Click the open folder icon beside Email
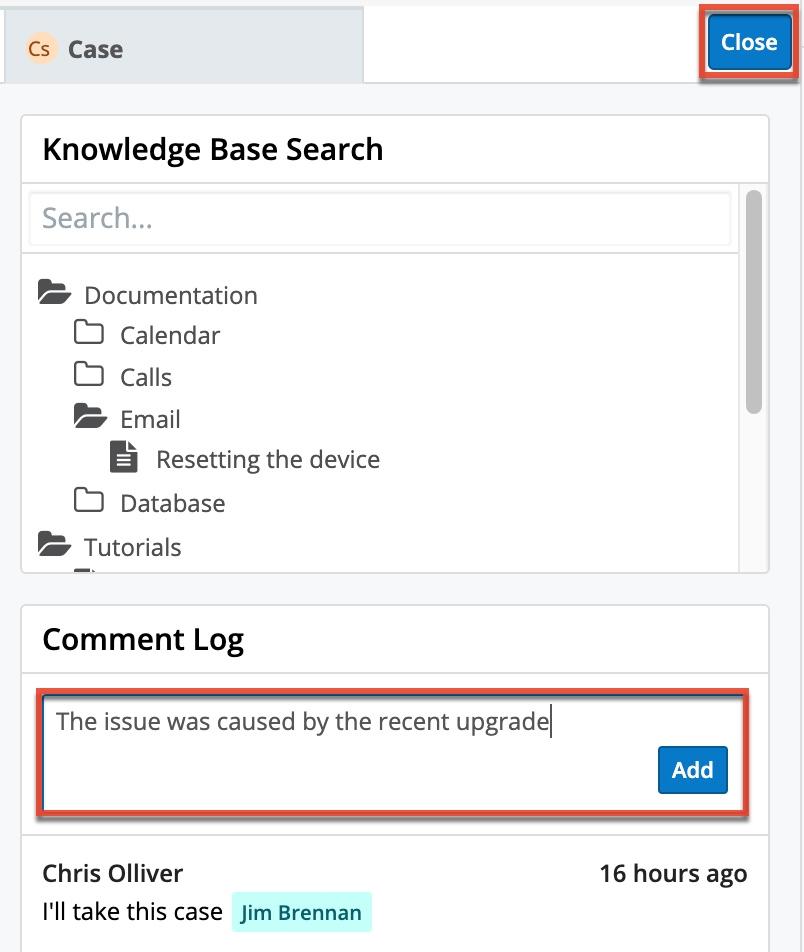 89,416
